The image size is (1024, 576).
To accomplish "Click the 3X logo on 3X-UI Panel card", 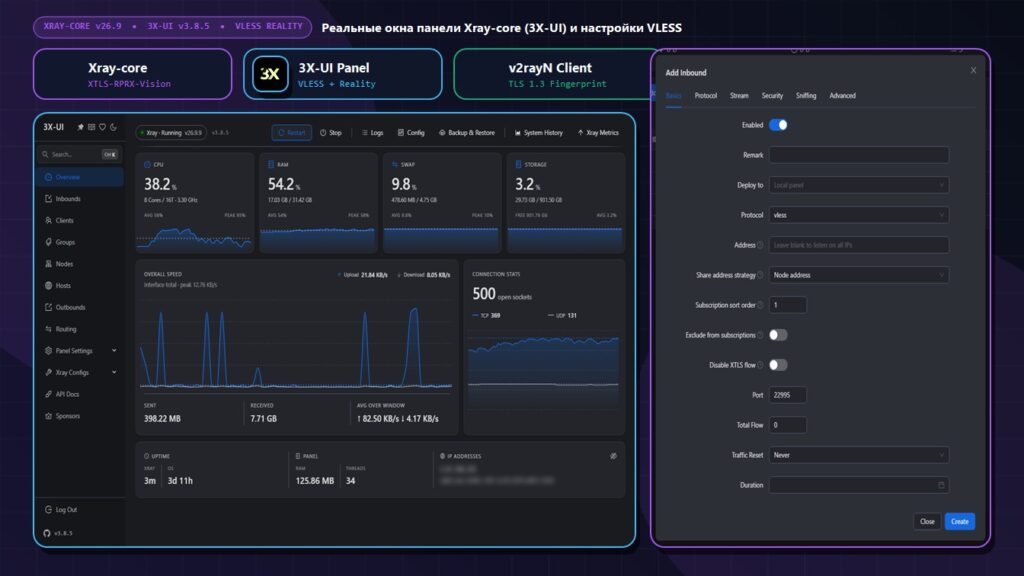I will tap(270, 74).
